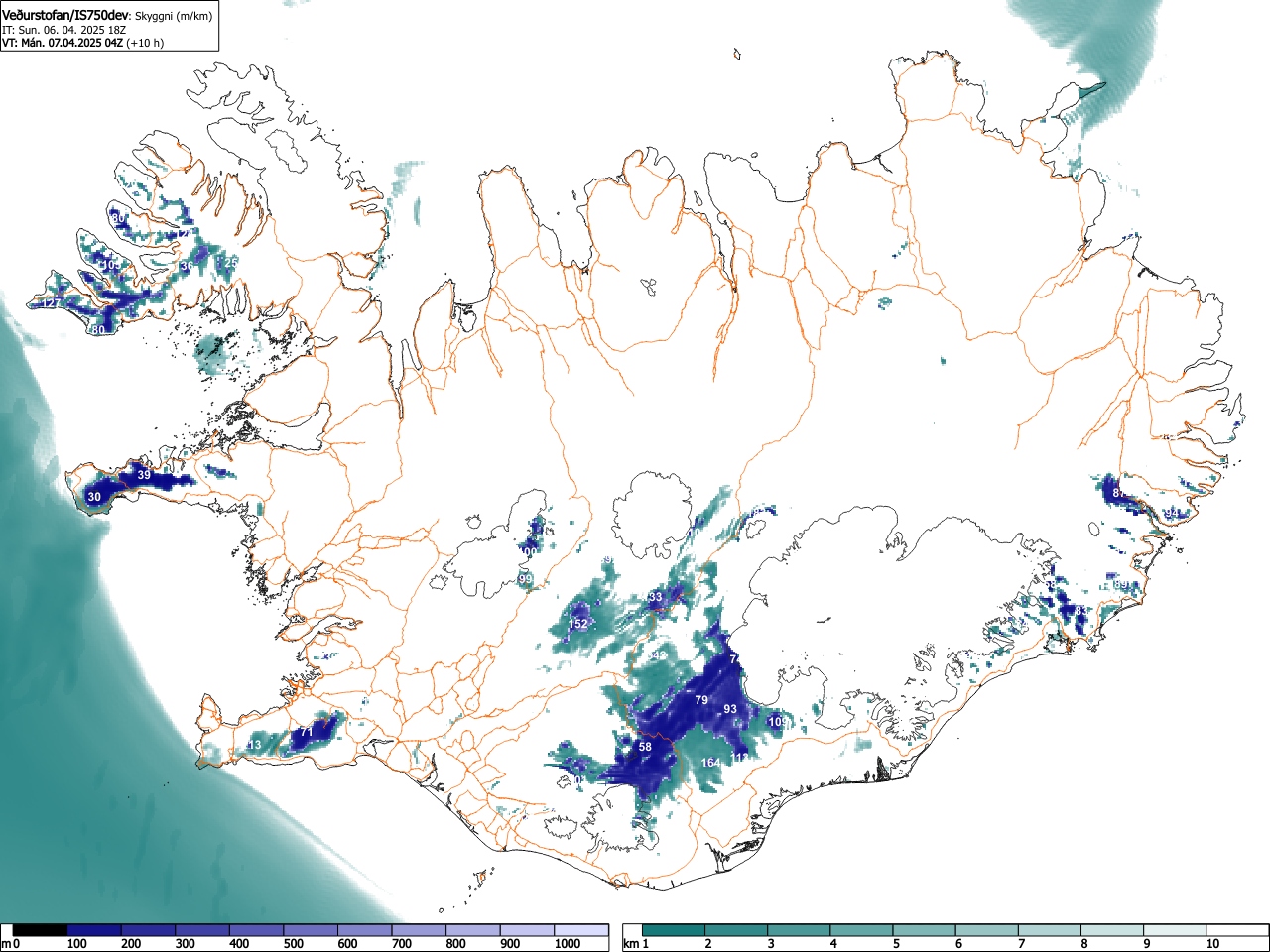Viewport: 1270px width, 952px height.
Task: Click the 500–600 m legend swatch
Action: [x=311, y=930]
